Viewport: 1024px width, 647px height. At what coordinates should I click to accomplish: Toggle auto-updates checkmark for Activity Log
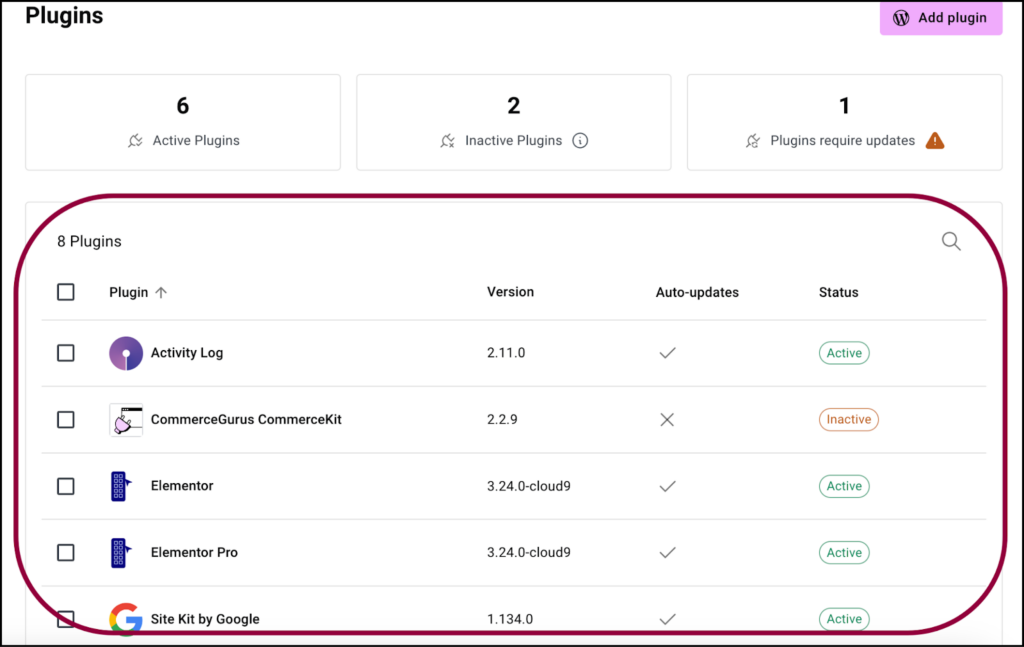667,353
